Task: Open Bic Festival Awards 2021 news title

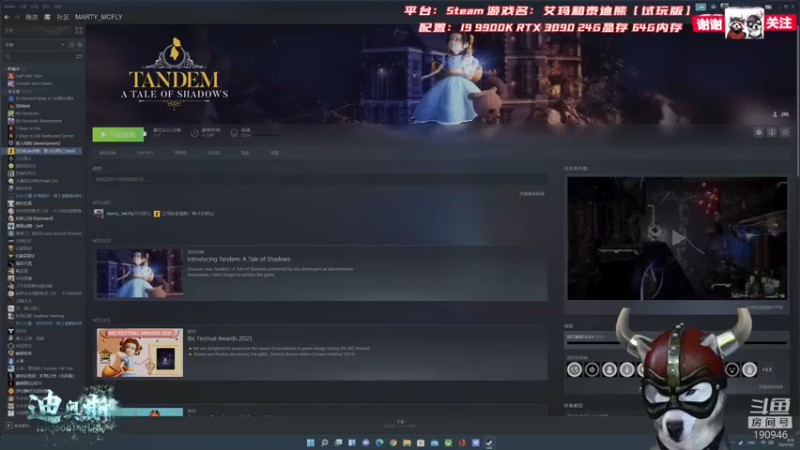Action: point(220,338)
